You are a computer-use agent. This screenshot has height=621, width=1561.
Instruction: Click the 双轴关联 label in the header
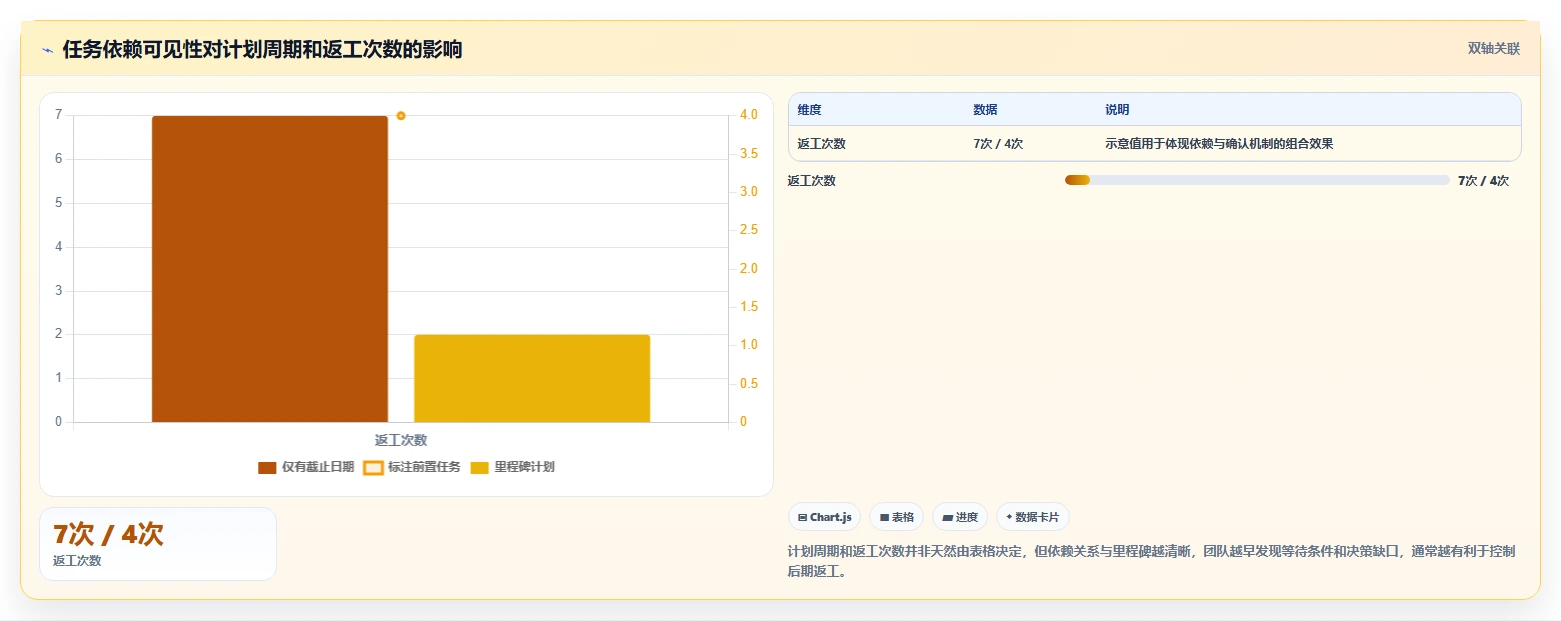pos(1493,49)
